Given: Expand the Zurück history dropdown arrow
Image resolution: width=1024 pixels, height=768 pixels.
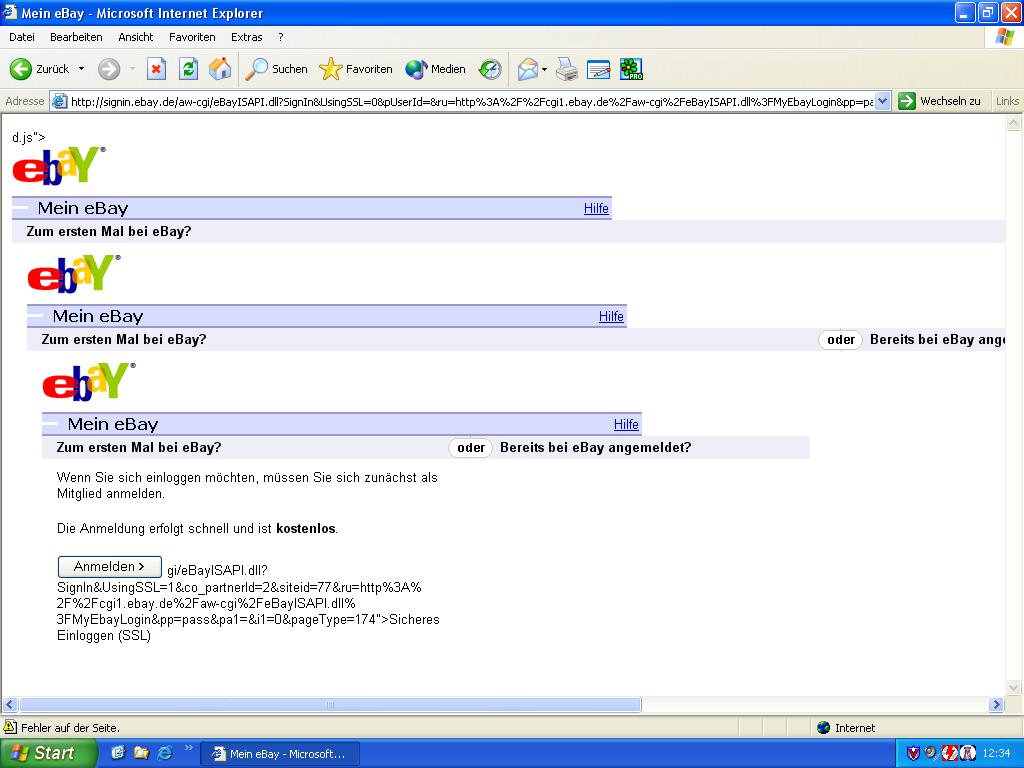Looking at the screenshot, I should click(x=82, y=69).
